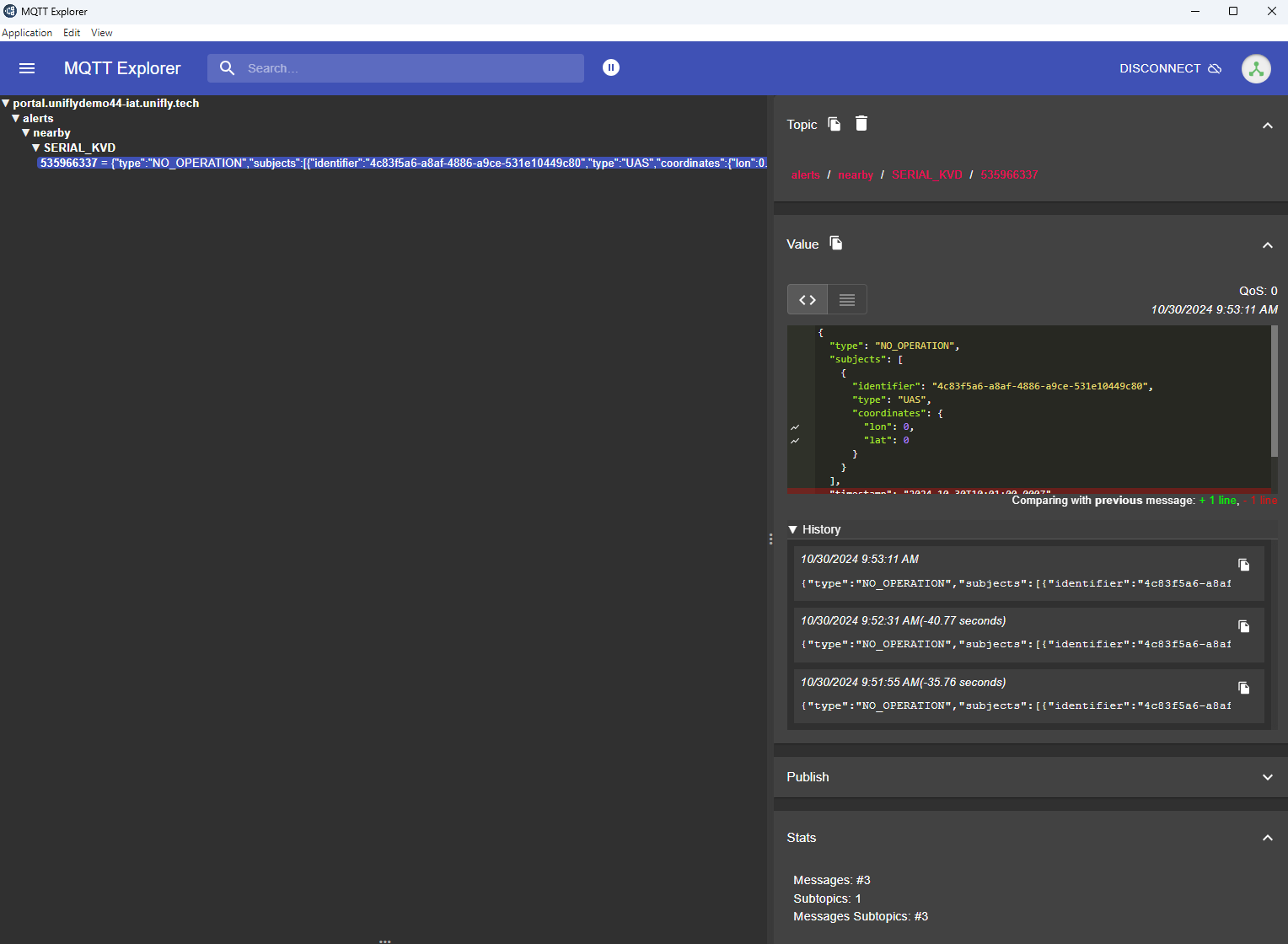The image size is (1288, 944).
Task: Open the Application menu
Action: pyautogui.click(x=27, y=33)
